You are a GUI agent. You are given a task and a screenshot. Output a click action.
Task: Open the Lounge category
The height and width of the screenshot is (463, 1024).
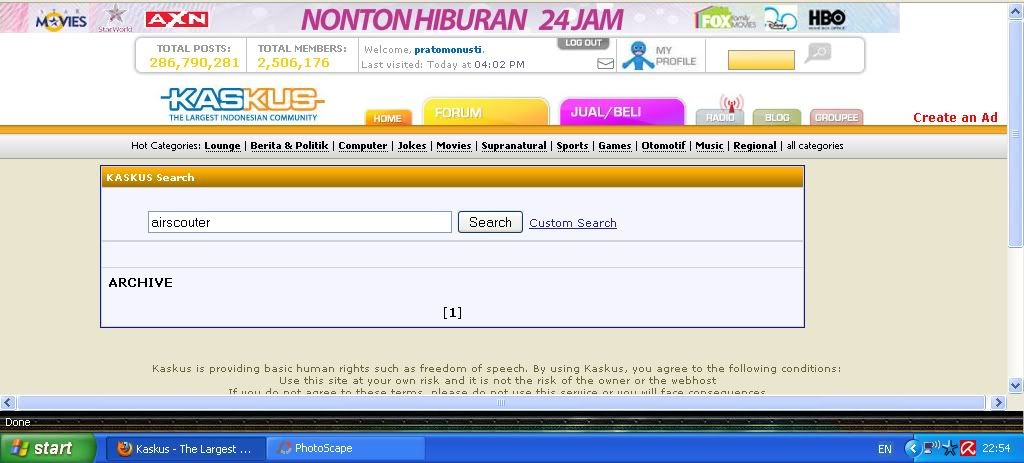coord(222,146)
